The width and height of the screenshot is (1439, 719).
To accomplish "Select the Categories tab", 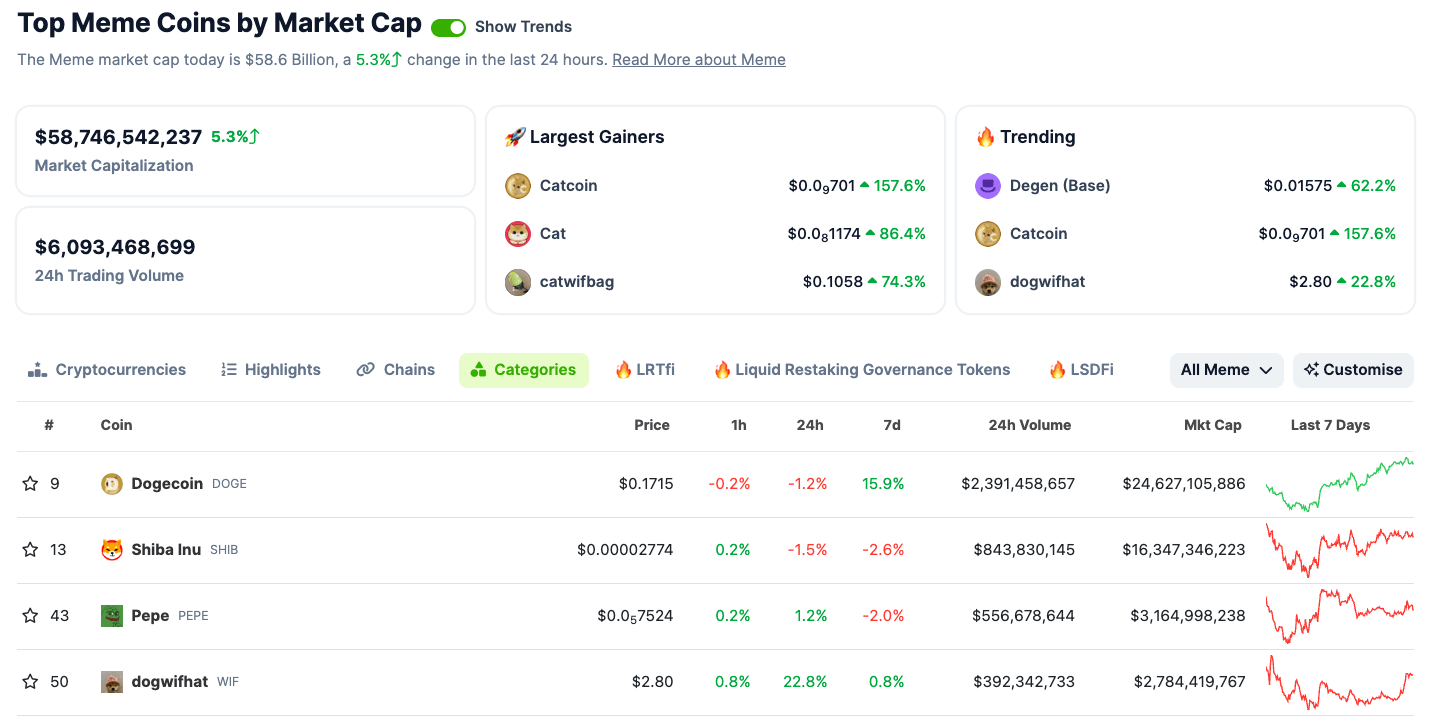I will click(524, 370).
